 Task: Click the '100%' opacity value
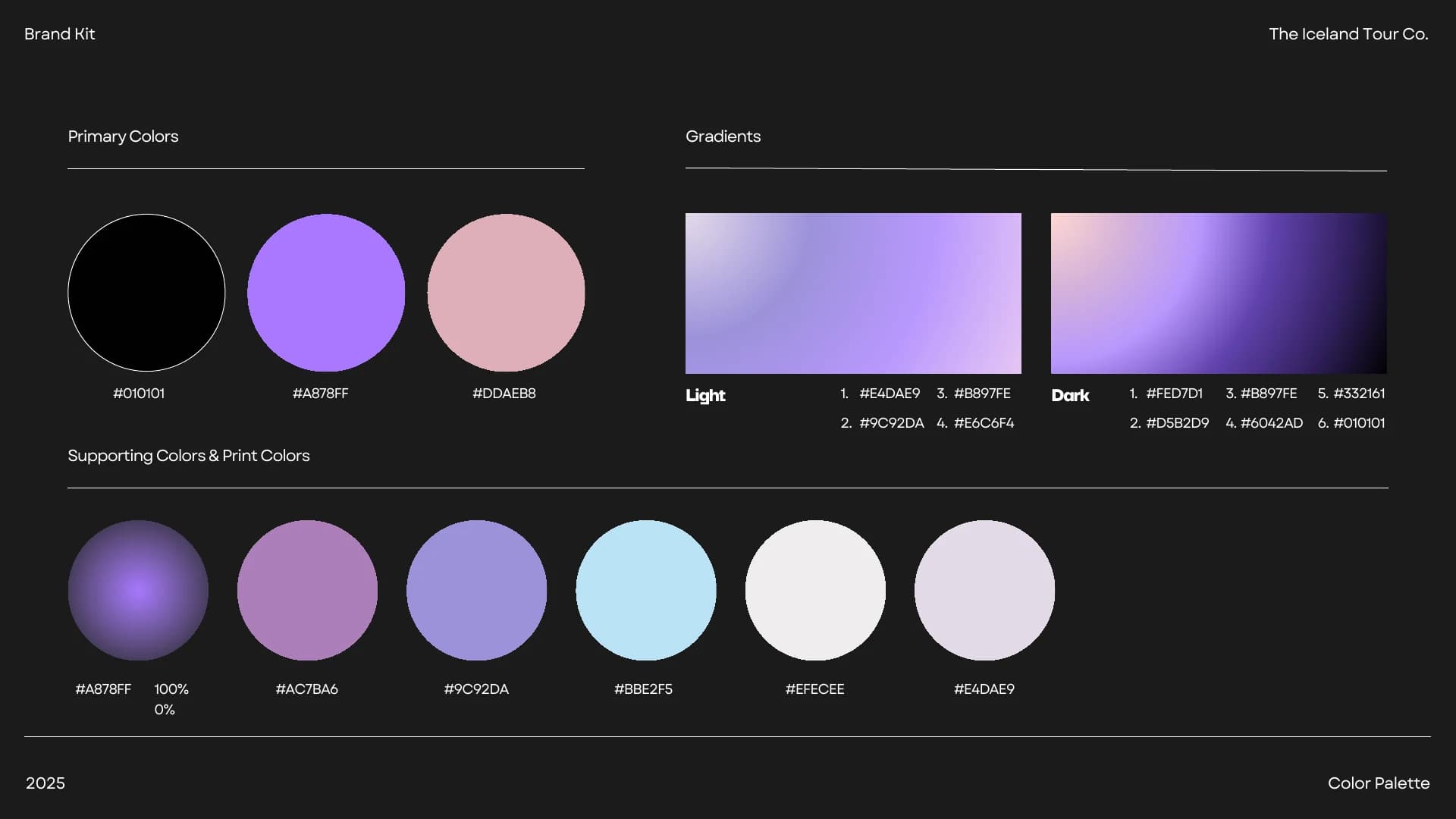[x=171, y=689]
